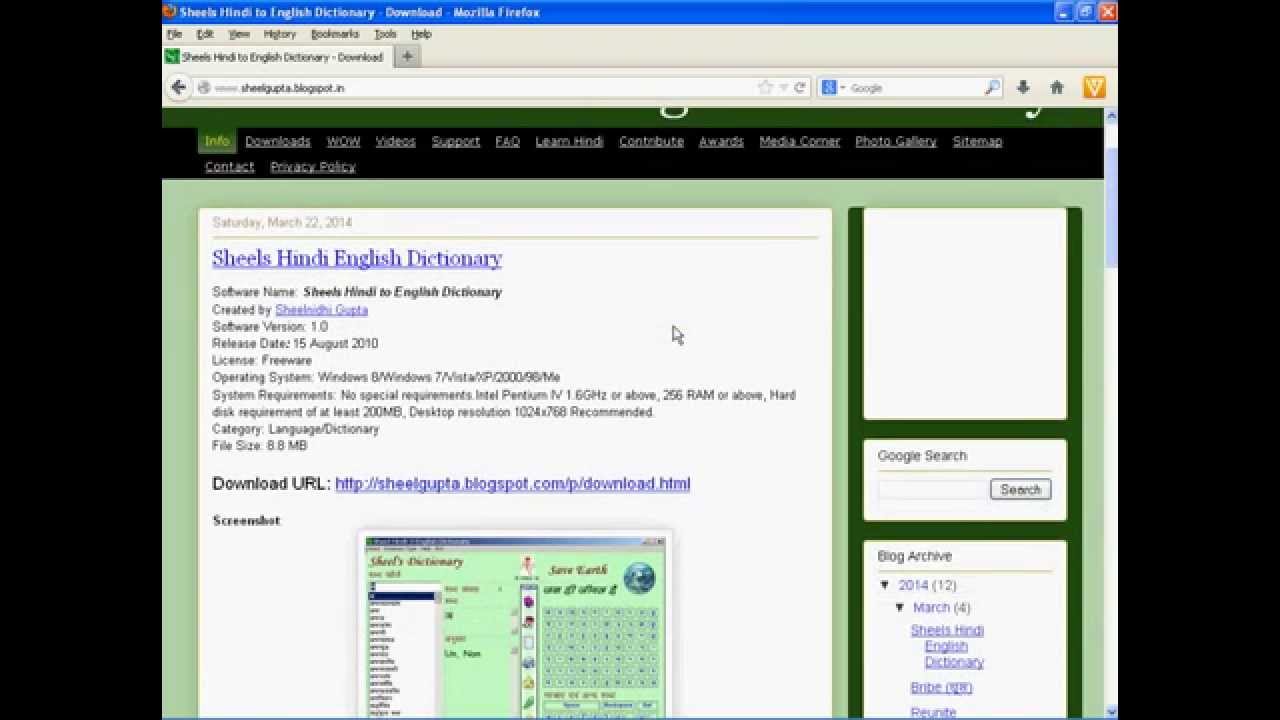Open the View menu
Screen dimensions: 1280x720
239,34
